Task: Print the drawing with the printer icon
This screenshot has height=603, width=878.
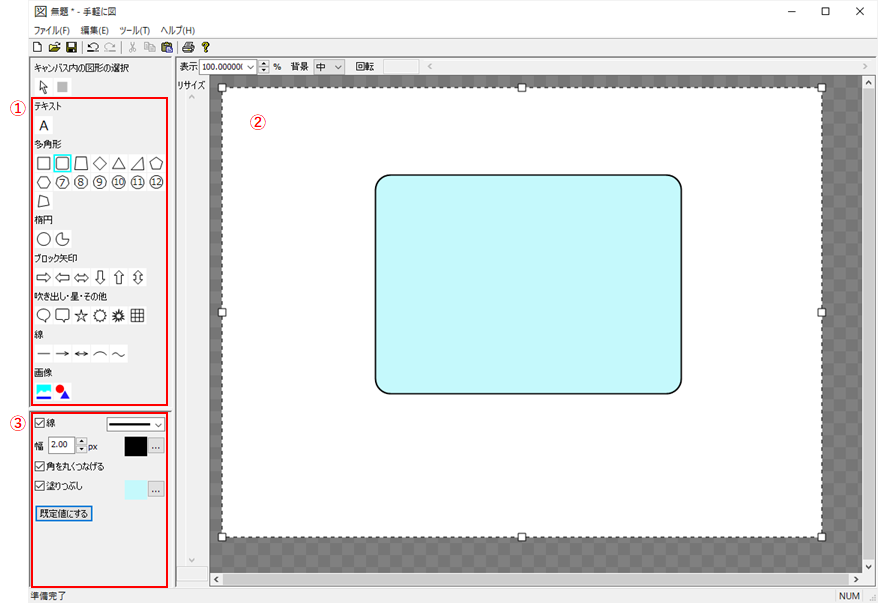Action: tap(188, 48)
